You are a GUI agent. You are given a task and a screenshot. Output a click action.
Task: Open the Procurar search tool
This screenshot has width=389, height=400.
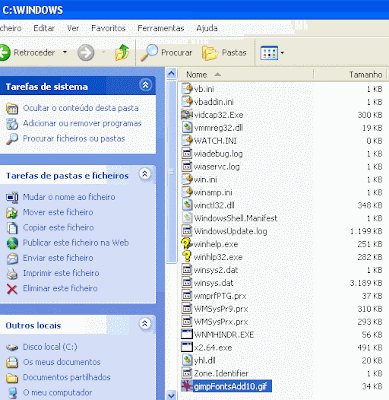point(166,53)
